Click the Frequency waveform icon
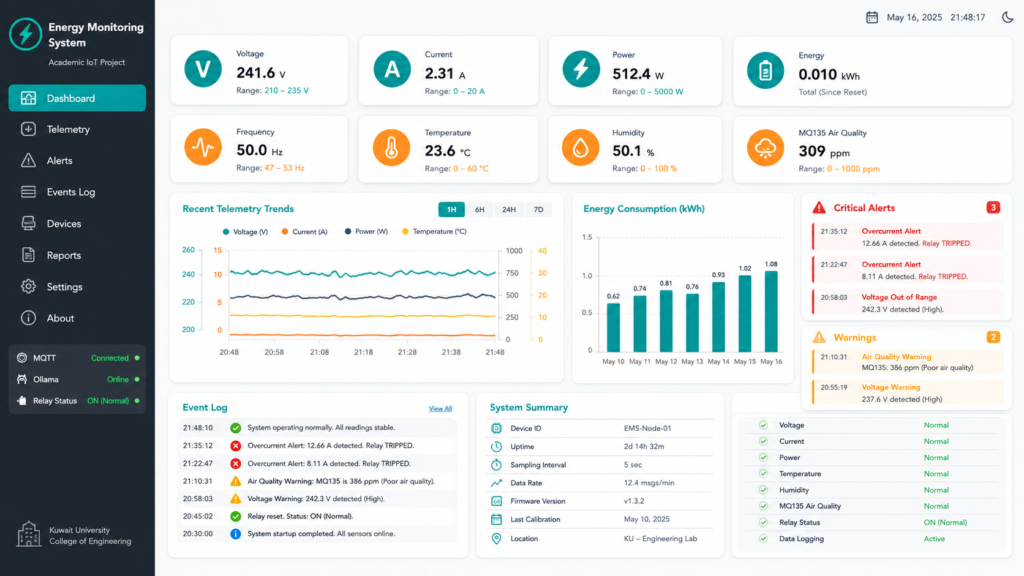 (203, 147)
